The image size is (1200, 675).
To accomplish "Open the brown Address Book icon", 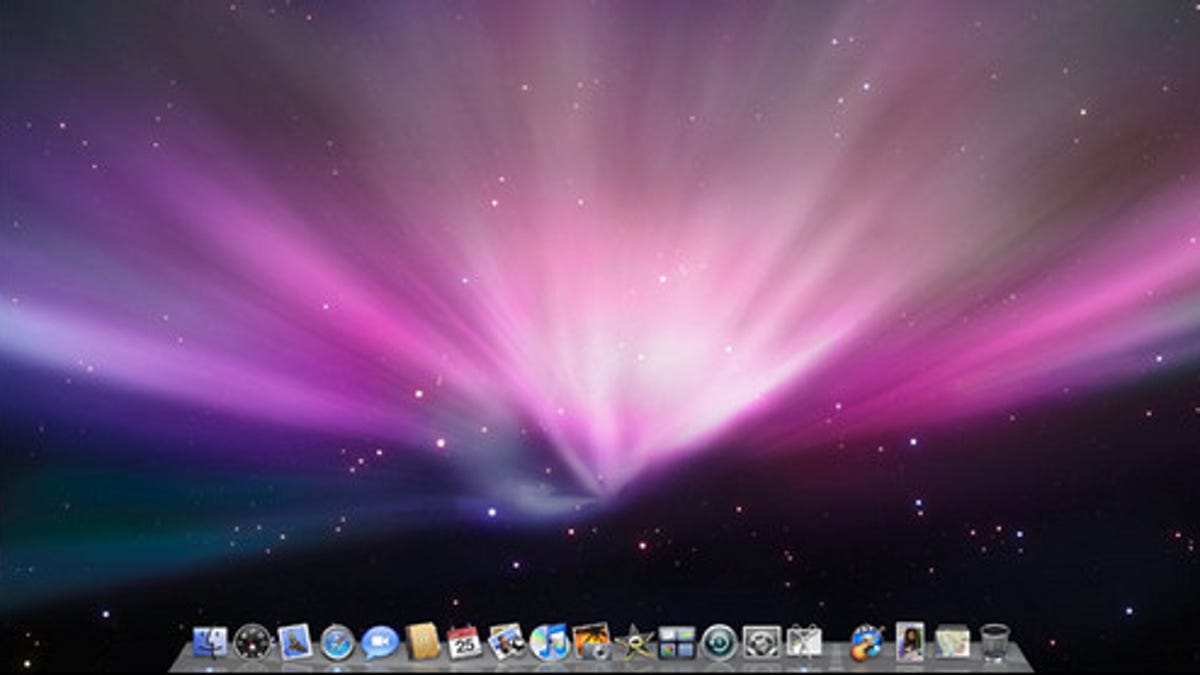I will pyautogui.click(x=423, y=641).
